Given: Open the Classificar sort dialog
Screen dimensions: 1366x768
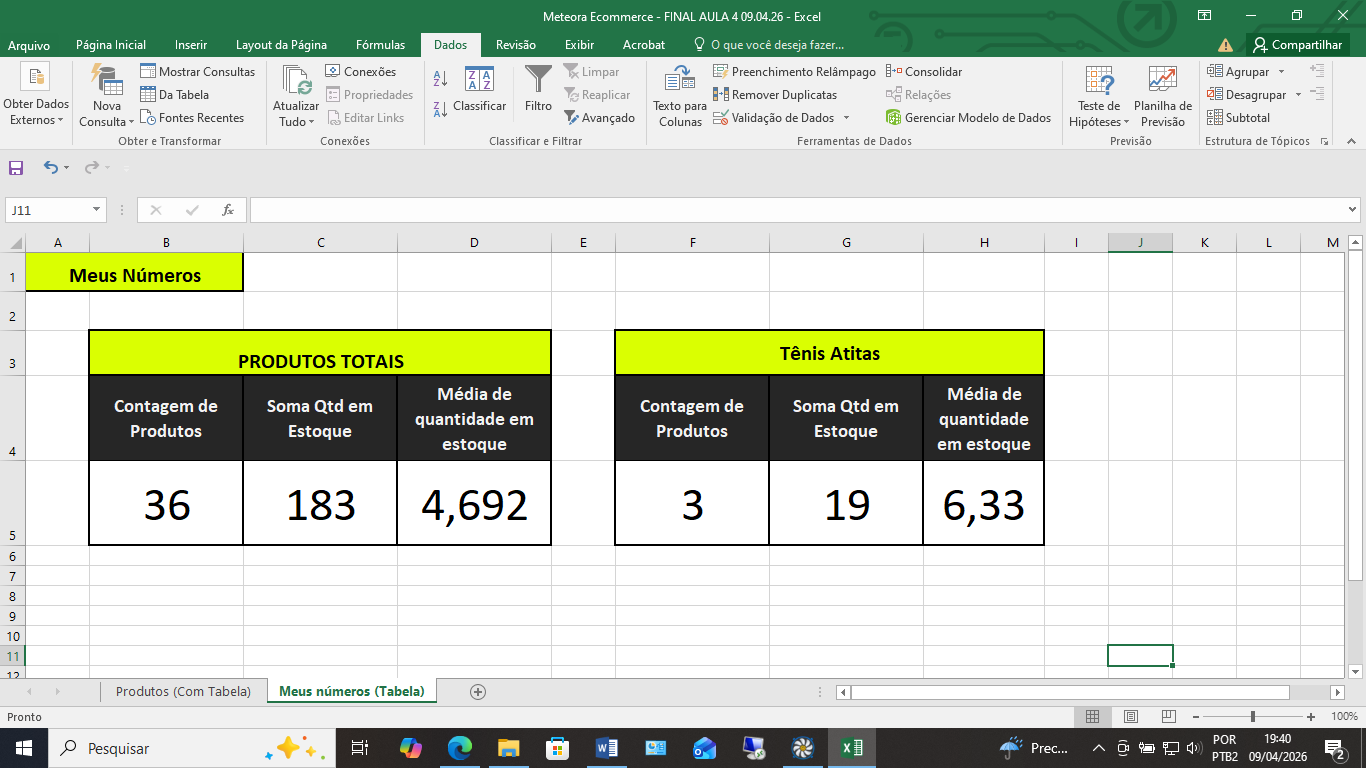Looking at the screenshot, I should (479, 88).
